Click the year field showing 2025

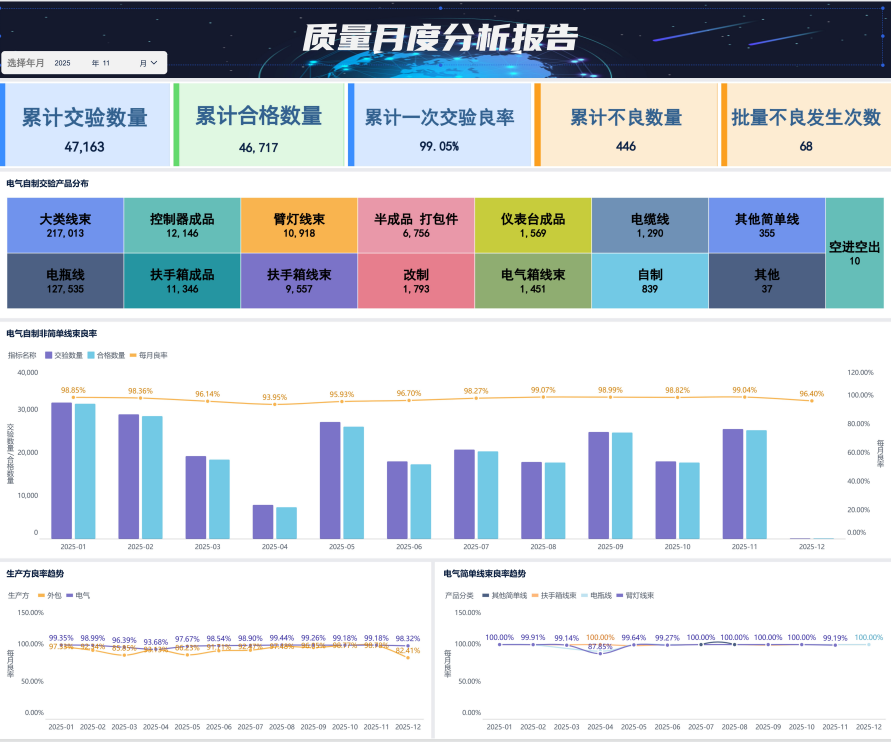pos(63,63)
